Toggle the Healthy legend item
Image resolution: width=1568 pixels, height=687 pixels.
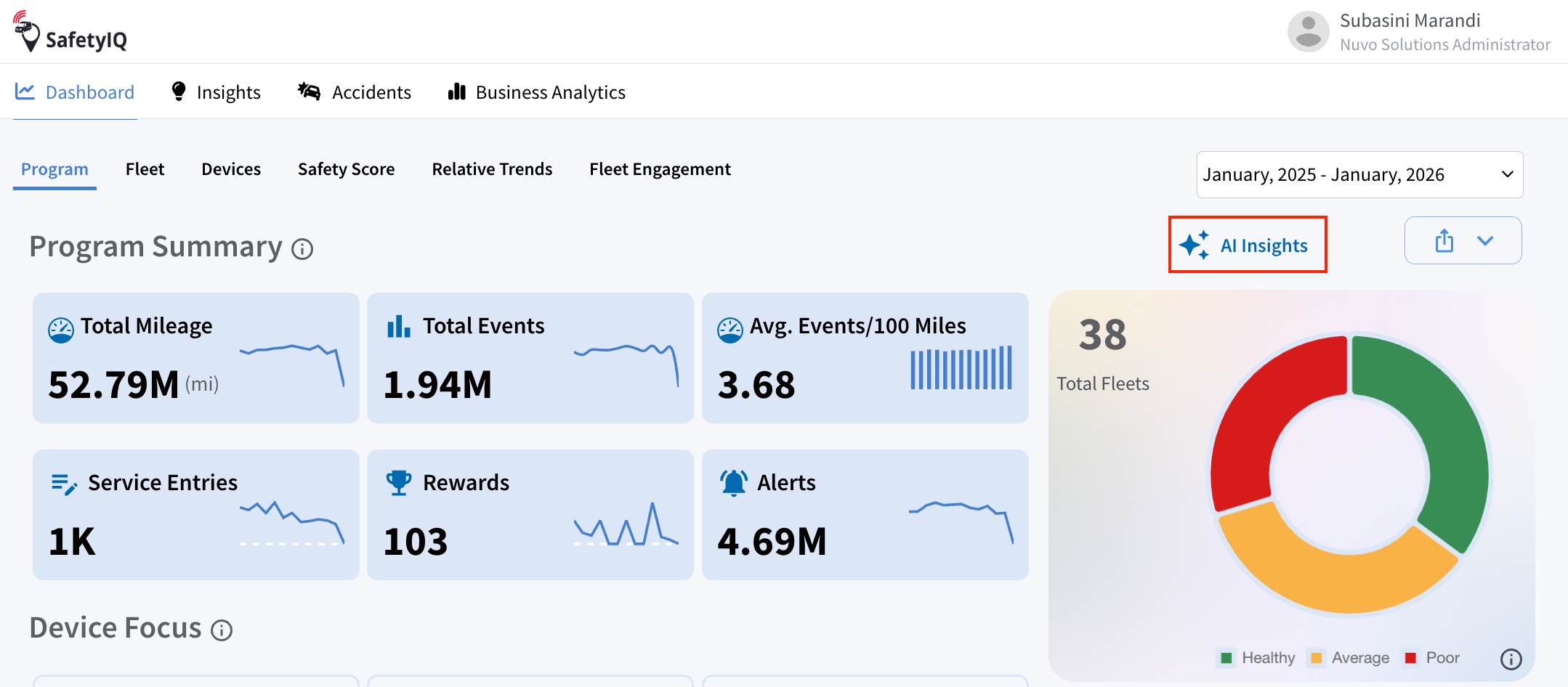coord(1257,658)
